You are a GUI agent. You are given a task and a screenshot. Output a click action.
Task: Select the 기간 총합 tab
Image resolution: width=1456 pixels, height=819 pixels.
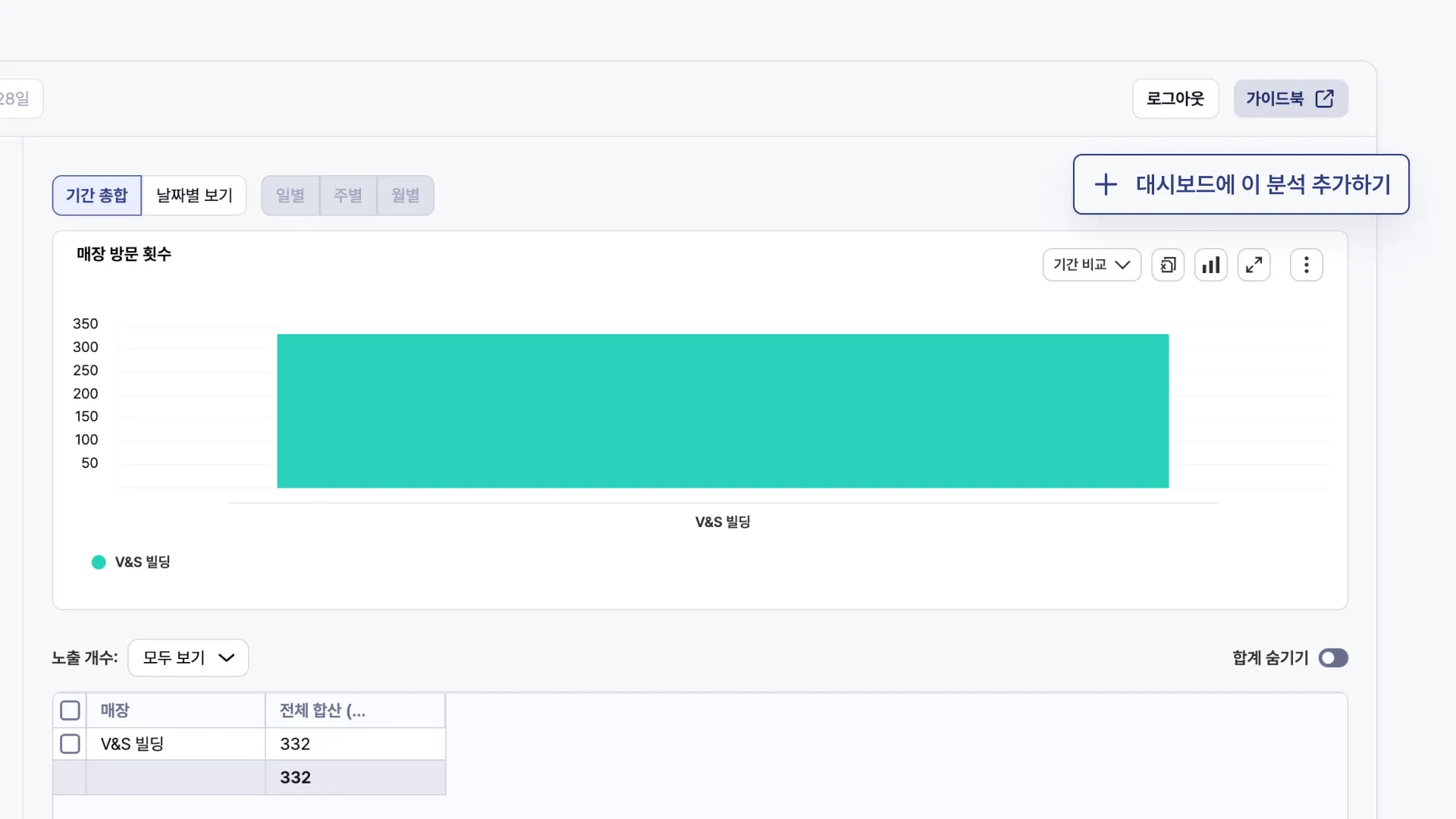96,196
